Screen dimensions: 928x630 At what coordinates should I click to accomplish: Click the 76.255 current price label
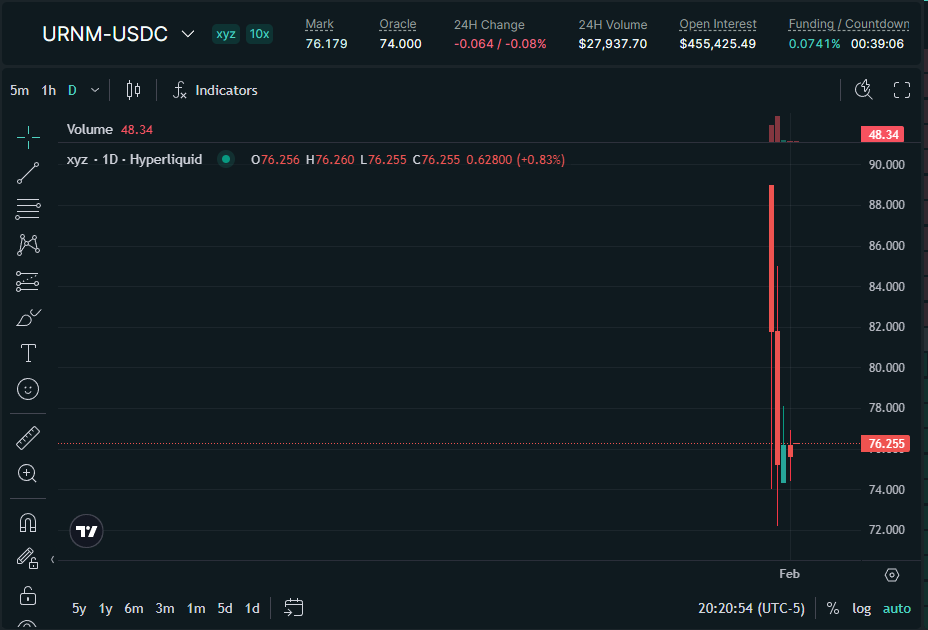pos(885,443)
